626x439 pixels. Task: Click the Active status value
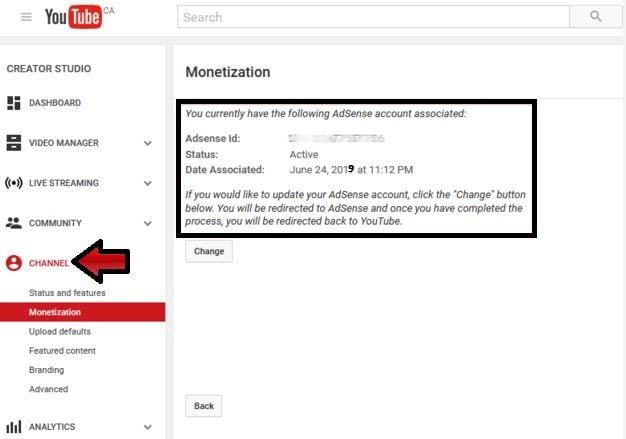point(304,154)
